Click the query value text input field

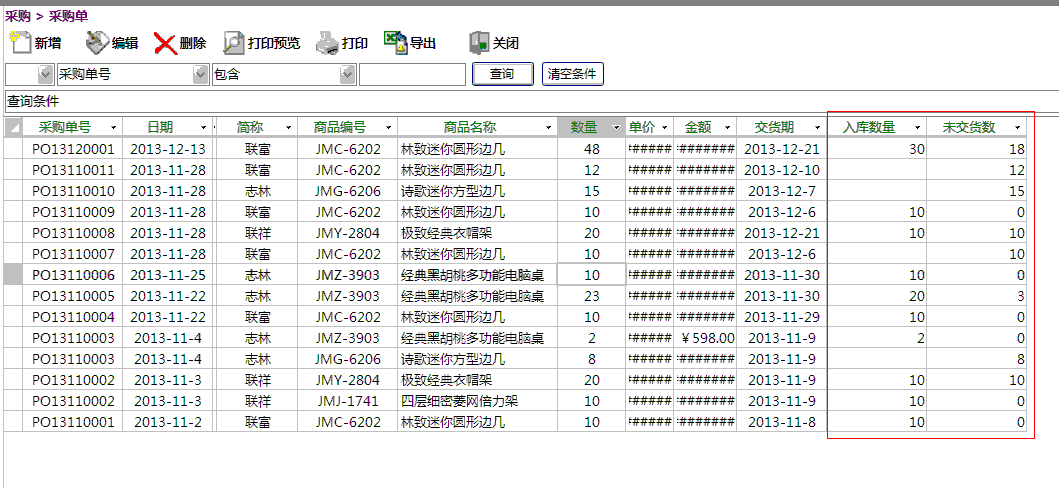412,75
